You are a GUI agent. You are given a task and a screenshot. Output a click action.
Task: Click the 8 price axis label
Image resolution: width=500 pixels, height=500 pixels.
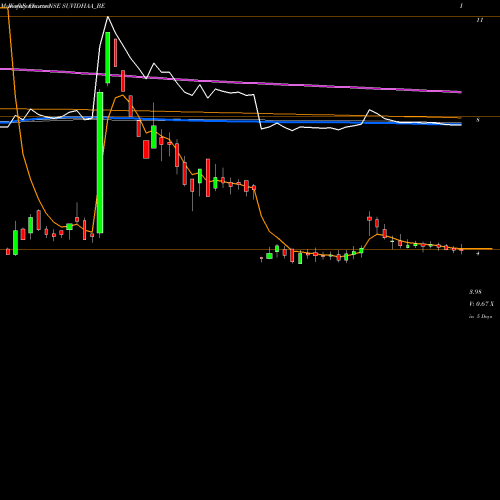pos(478,120)
